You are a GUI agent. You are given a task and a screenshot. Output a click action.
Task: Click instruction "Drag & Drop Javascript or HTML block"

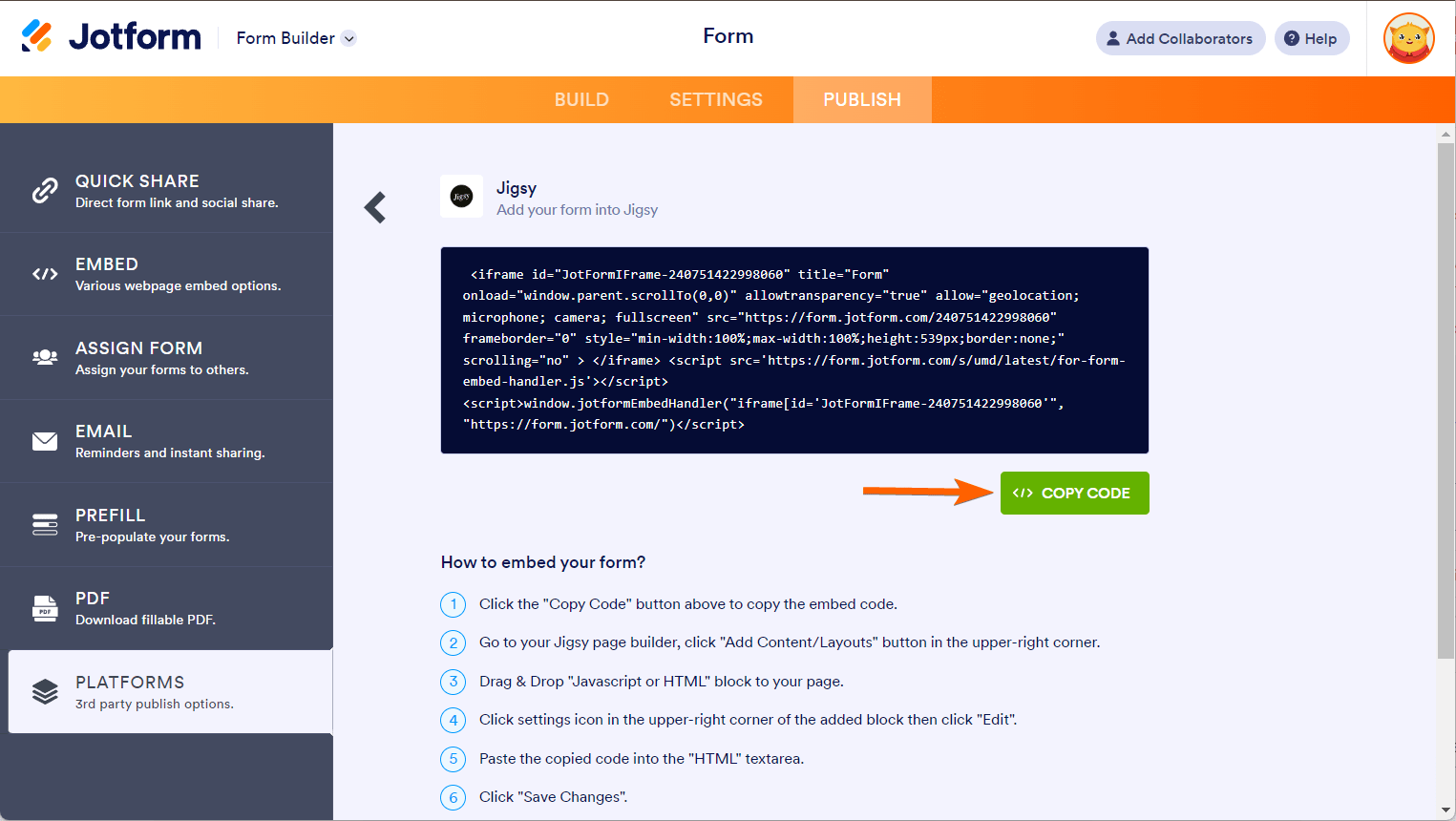point(662,682)
